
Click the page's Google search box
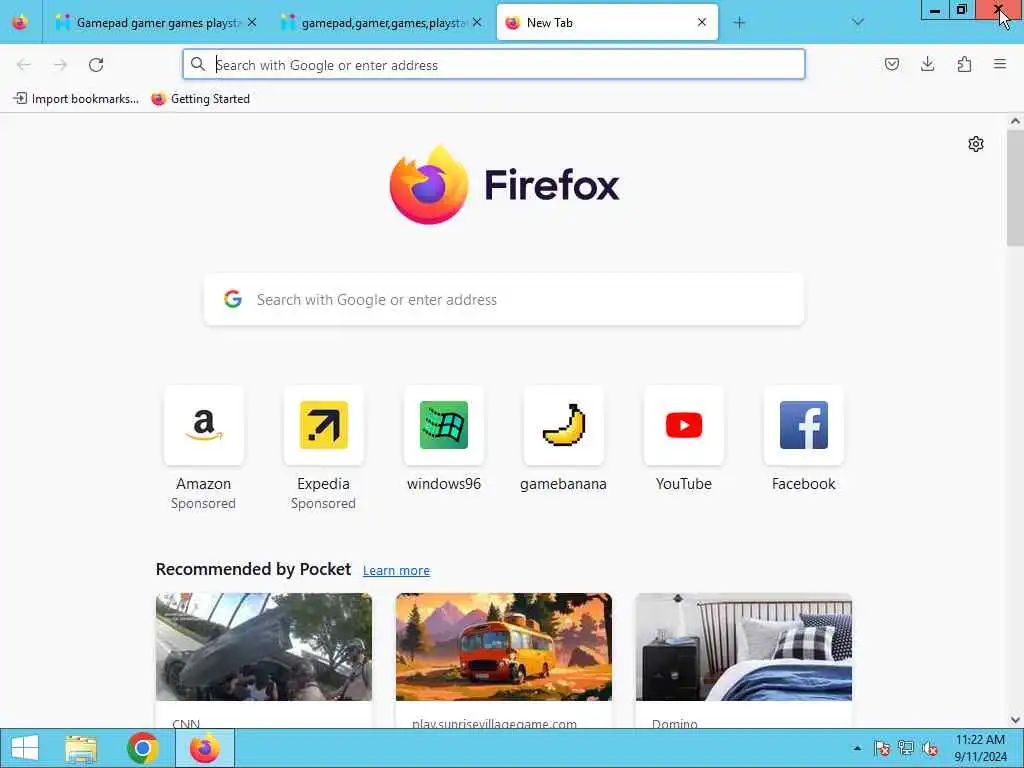(x=504, y=300)
